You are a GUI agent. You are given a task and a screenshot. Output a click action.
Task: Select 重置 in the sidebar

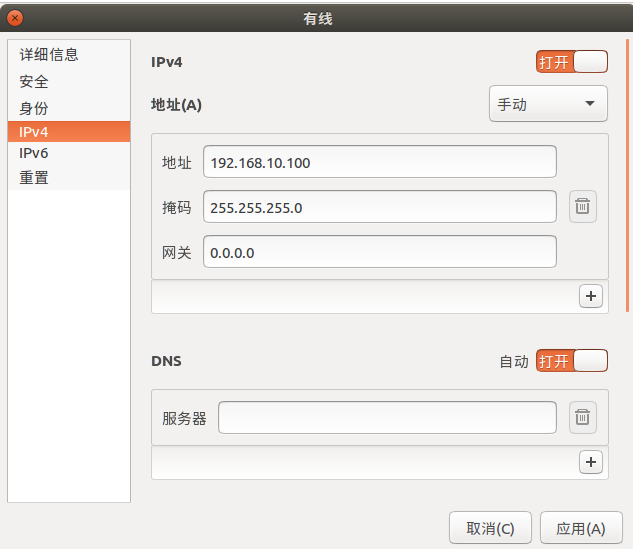click(69, 178)
